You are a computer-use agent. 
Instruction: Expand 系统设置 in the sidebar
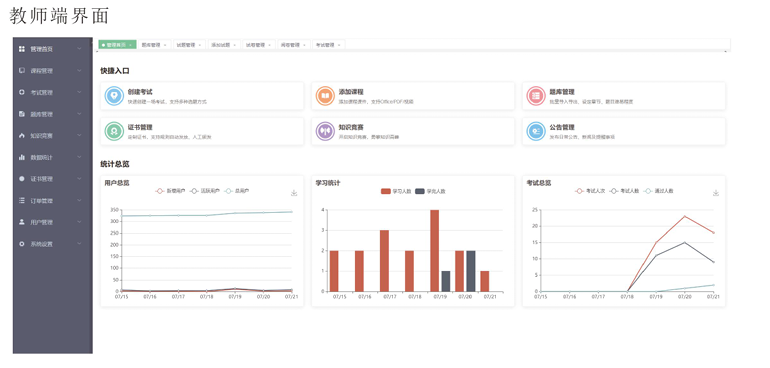50,244
